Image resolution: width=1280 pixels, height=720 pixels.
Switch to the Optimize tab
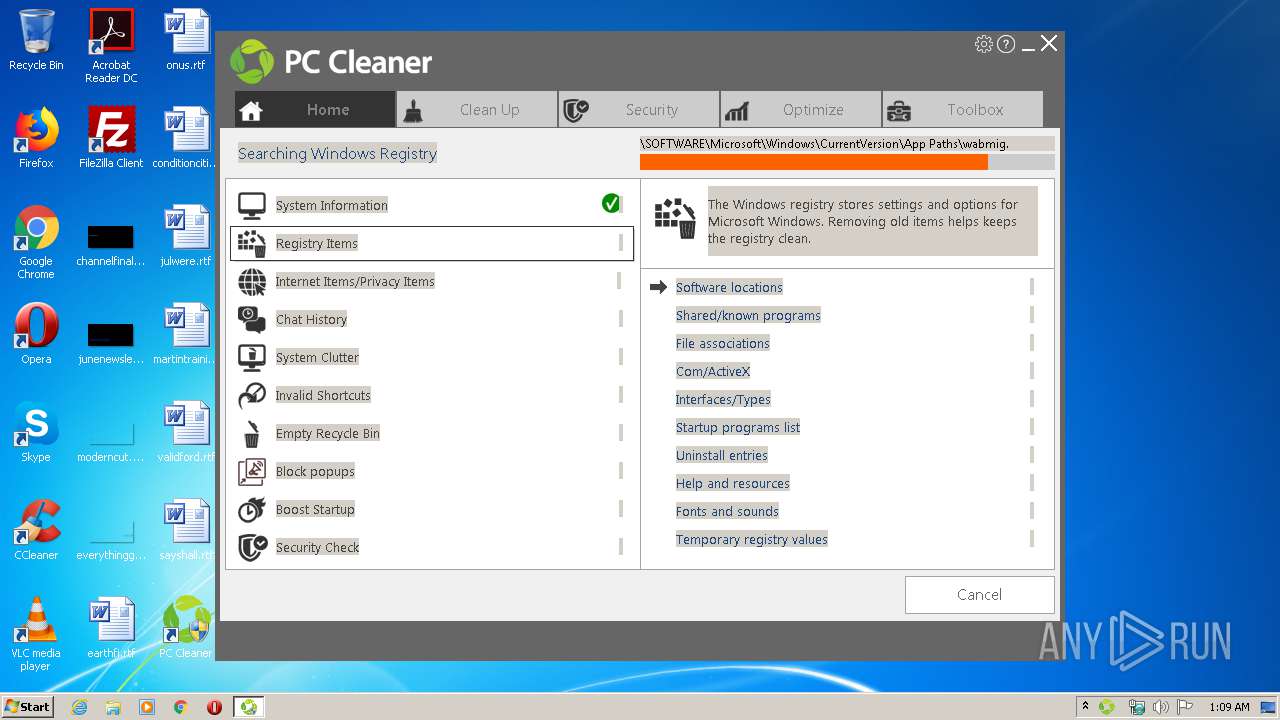pyautogui.click(x=801, y=110)
